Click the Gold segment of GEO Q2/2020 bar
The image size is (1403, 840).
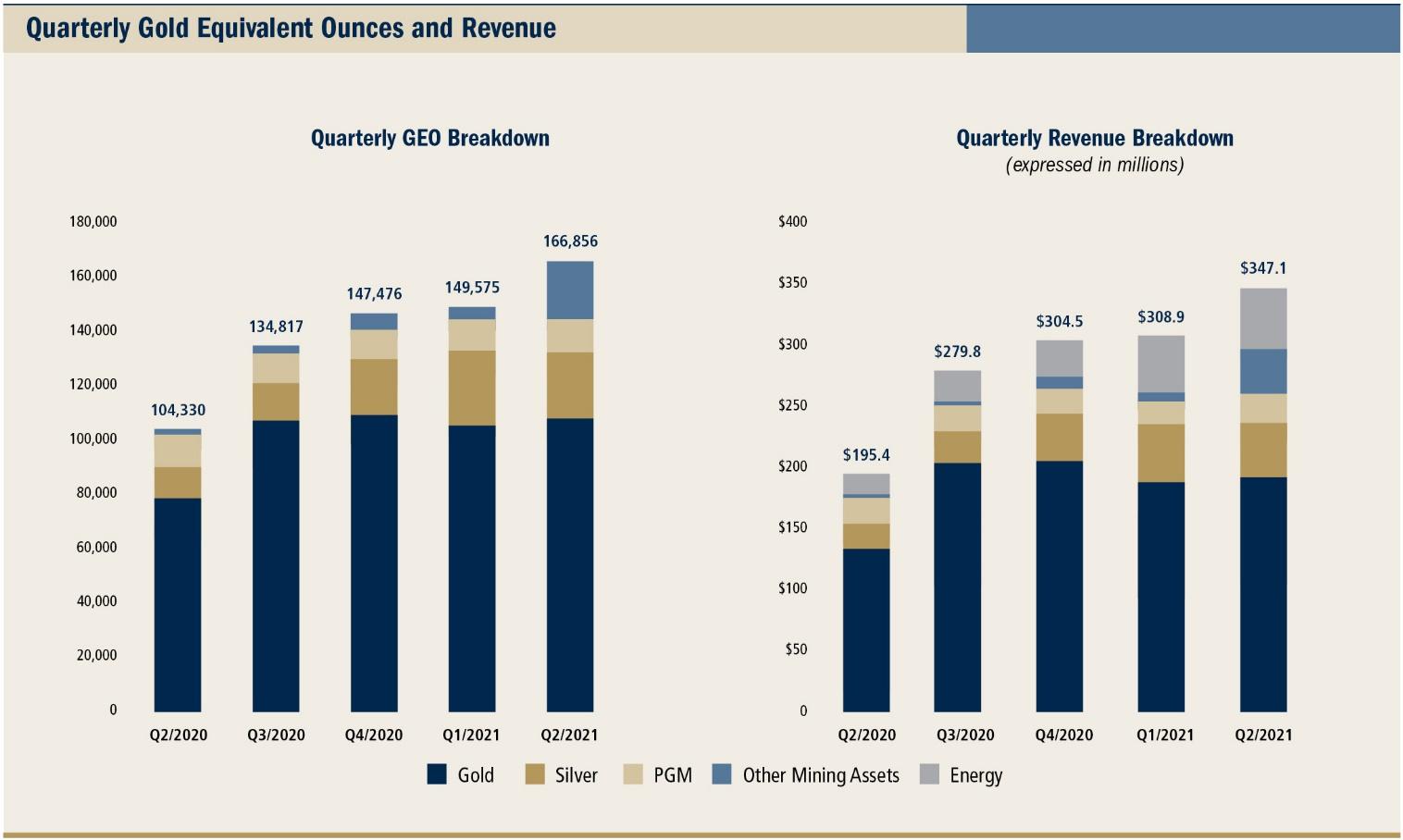tap(178, 605)
